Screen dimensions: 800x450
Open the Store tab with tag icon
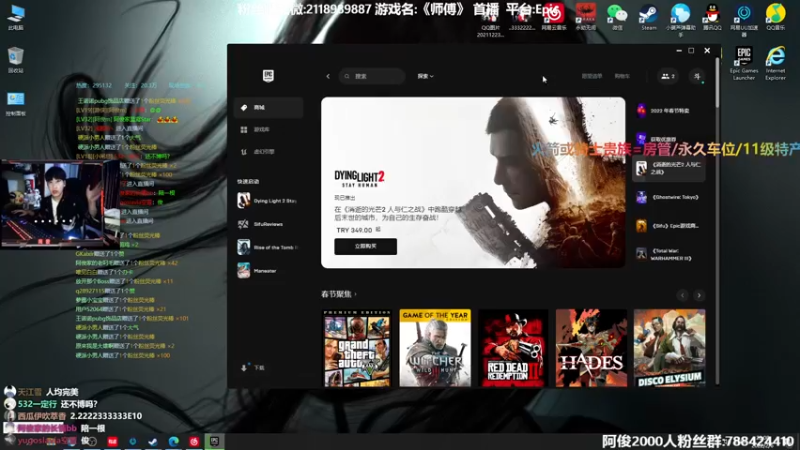pos(268,108)
